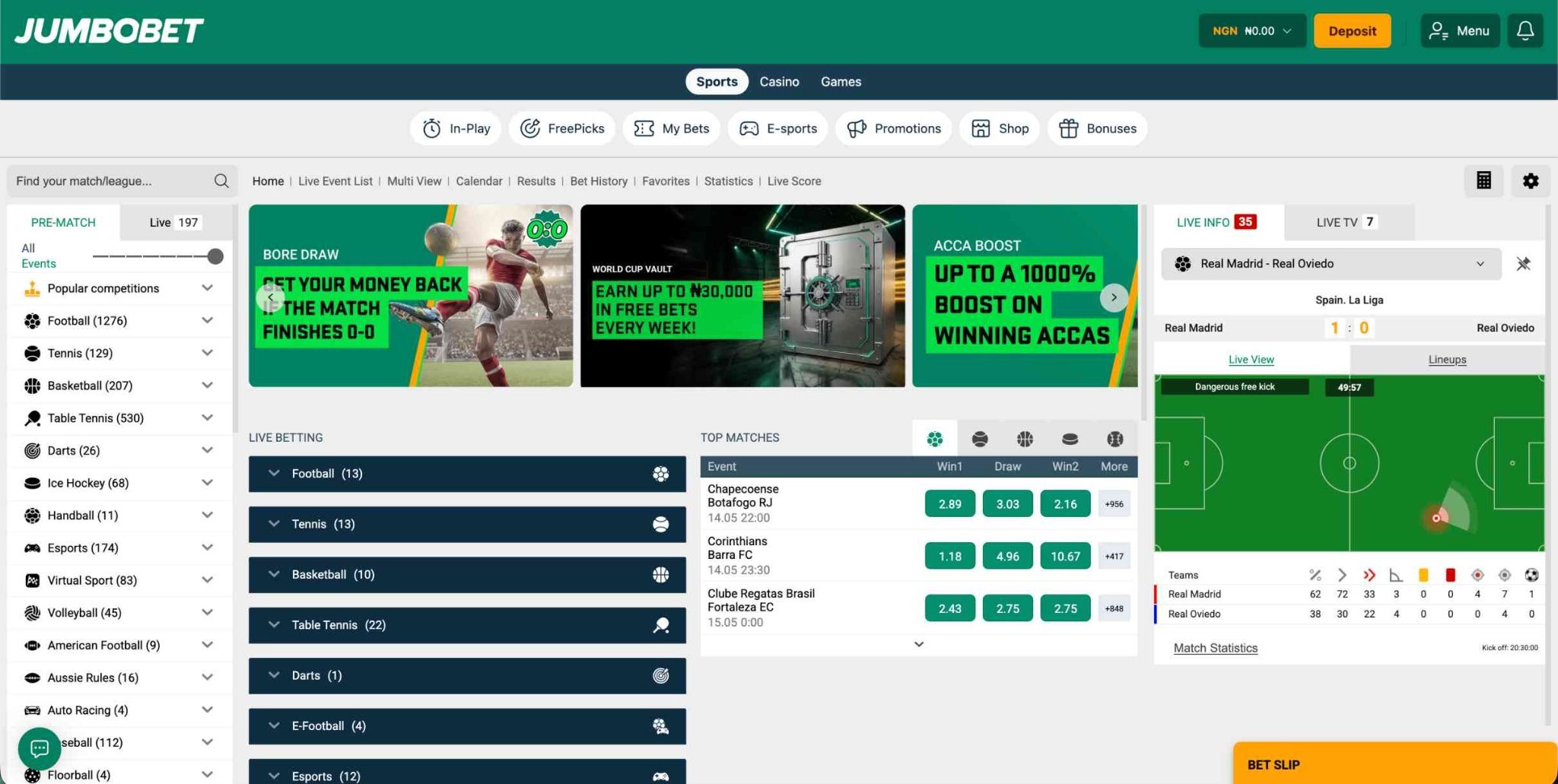
Task: Go to previous promo banner
Action: pyautogui.click(x=270, y=297)
